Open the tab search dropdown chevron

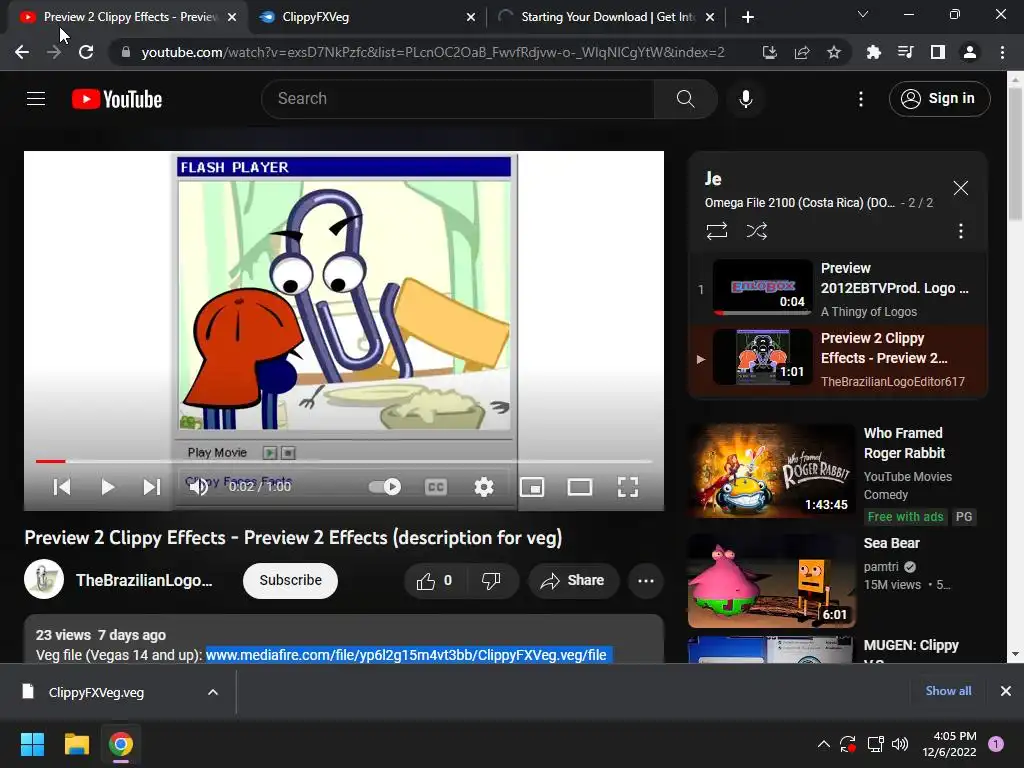(x=863, y=14)
